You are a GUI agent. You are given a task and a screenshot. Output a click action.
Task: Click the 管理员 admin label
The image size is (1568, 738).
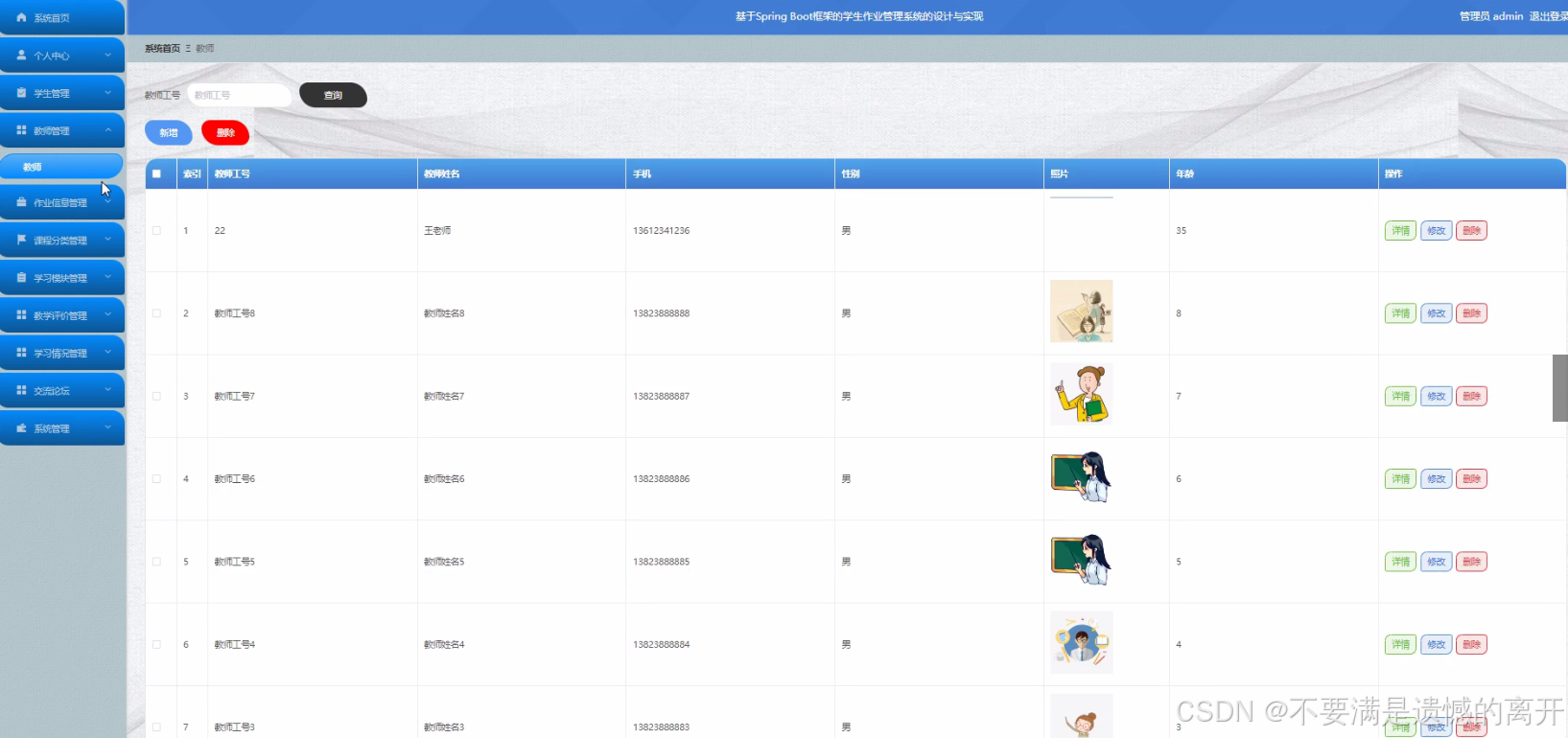pyautogui.click(x=1491, y=16)
